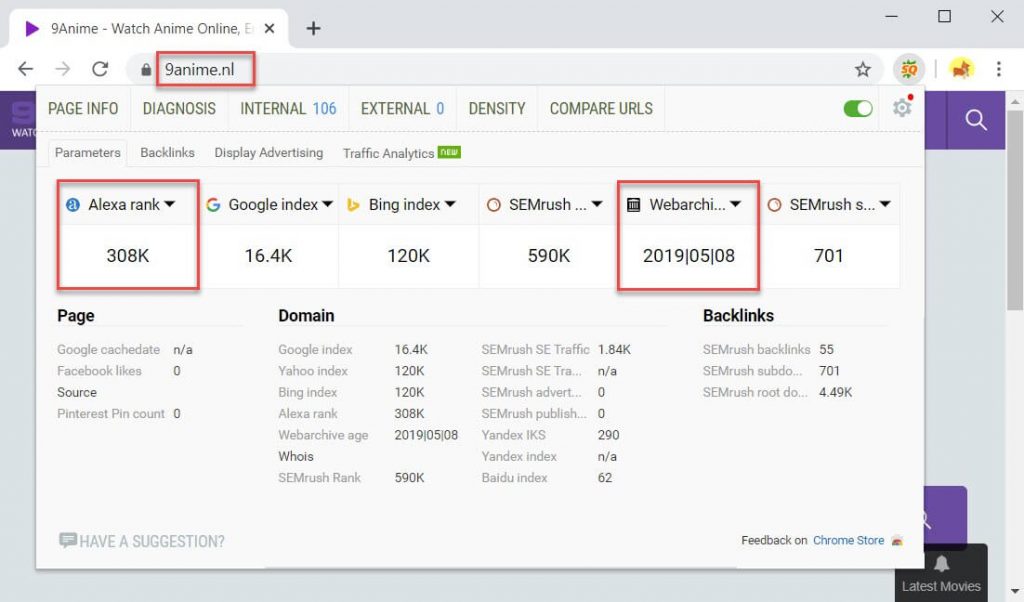Image resolution: width=1024 pixels, height=602 pixels.
Task: Switch to the Display Advertising sub-tab
Action: pyautogui.click(x=268, y=153)
